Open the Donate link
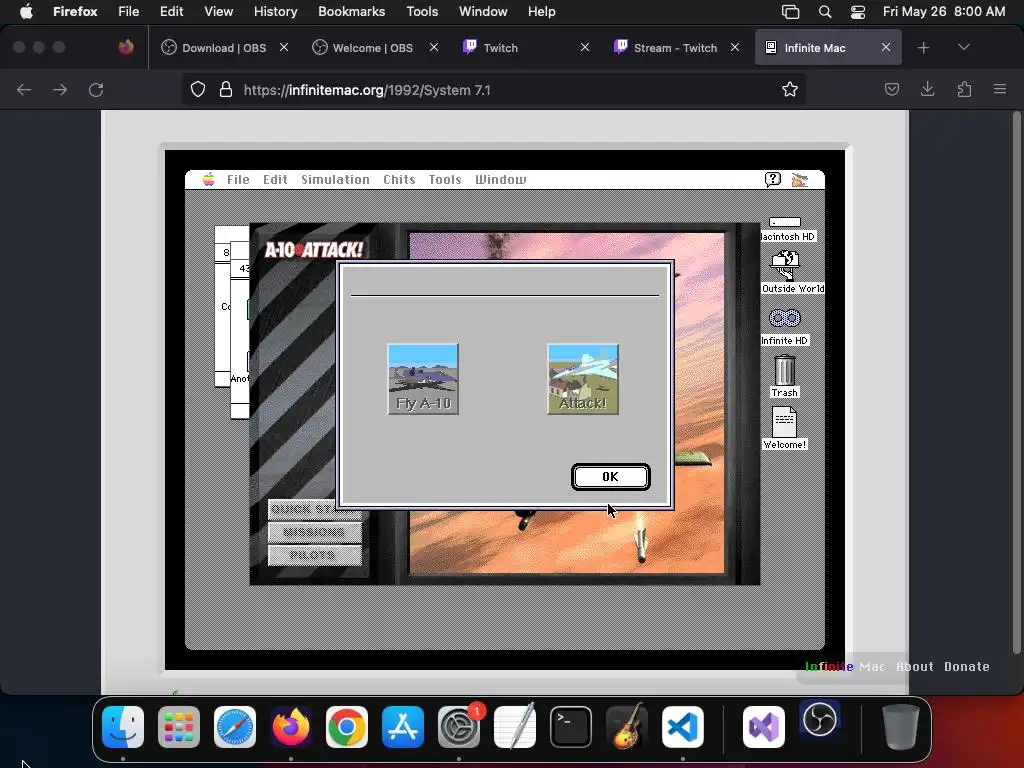The image size is (1024, 768). (967, 667)
